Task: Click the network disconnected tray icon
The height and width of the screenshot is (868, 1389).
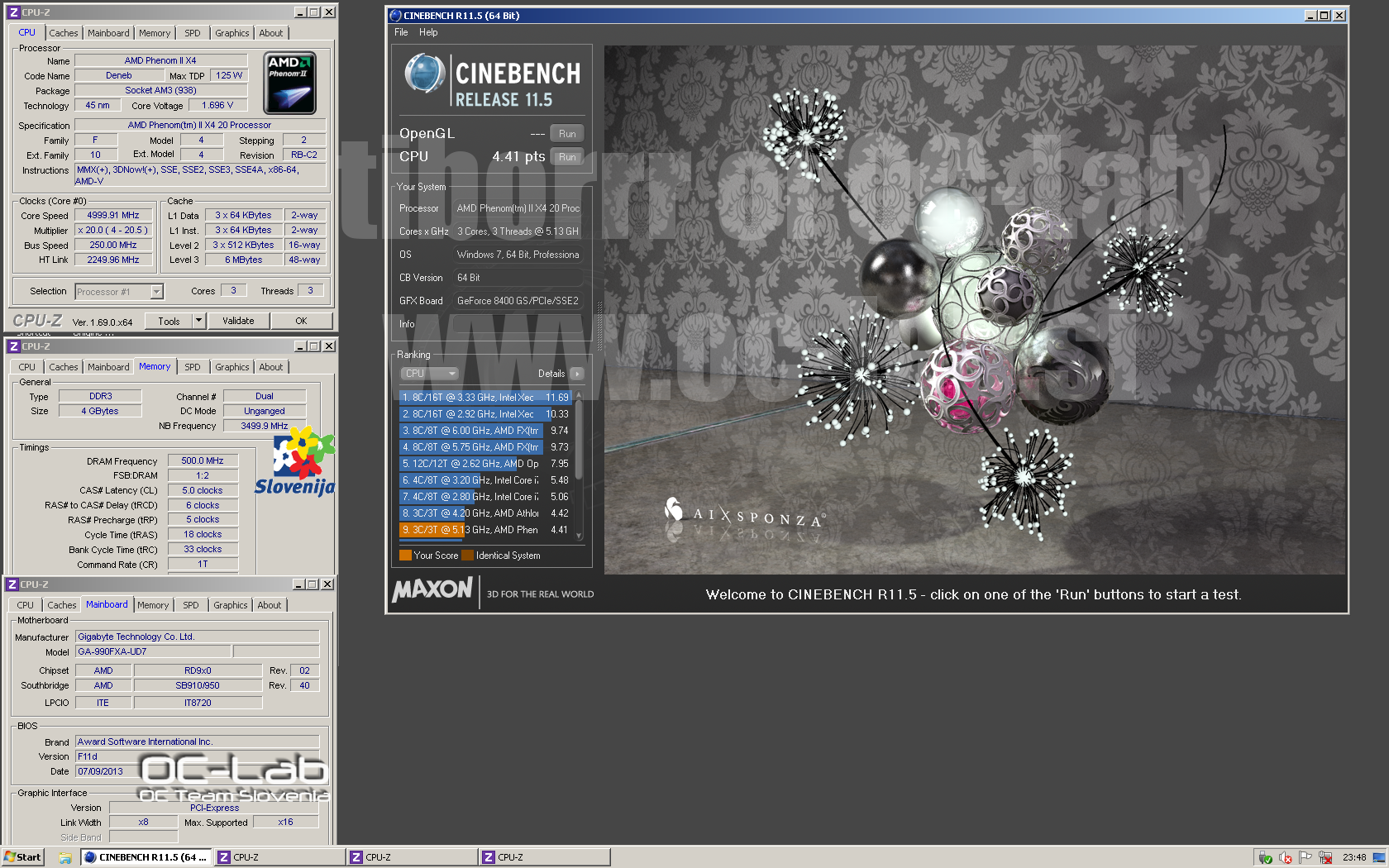Action: [1325, 857]
